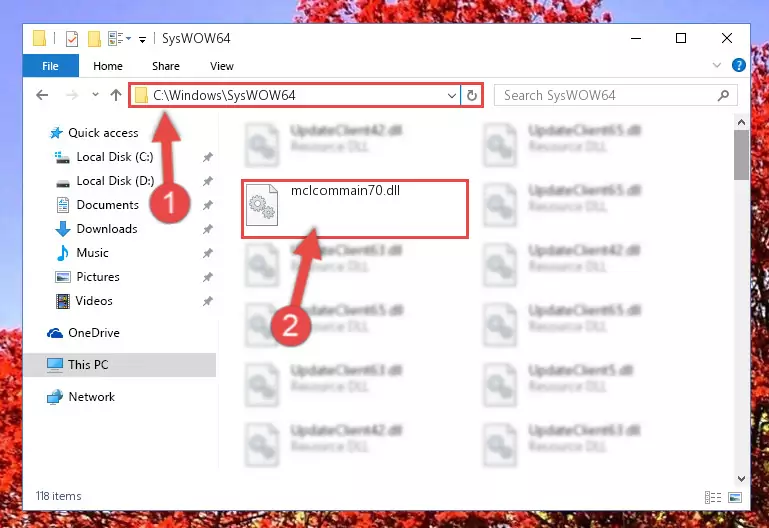Switch to Large icons view in status bar
Screen dimensions: 769x528
[x=735, y=498]
